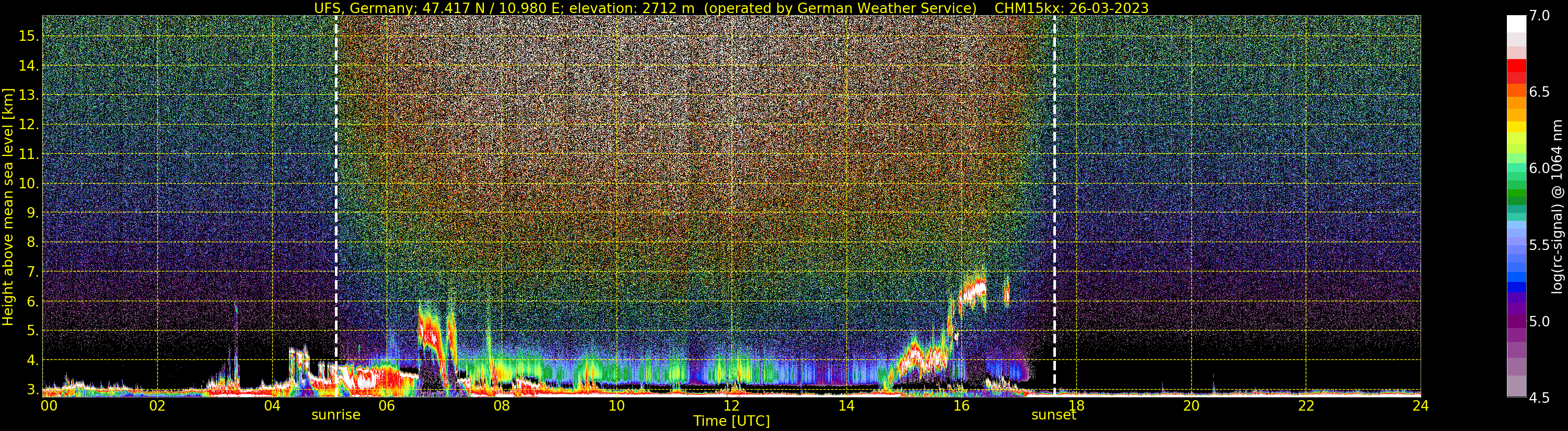The height and width of the screenshot is (431, 1568).
Task: Click colorbar value '6.0'
Action: coord(1539,168)
